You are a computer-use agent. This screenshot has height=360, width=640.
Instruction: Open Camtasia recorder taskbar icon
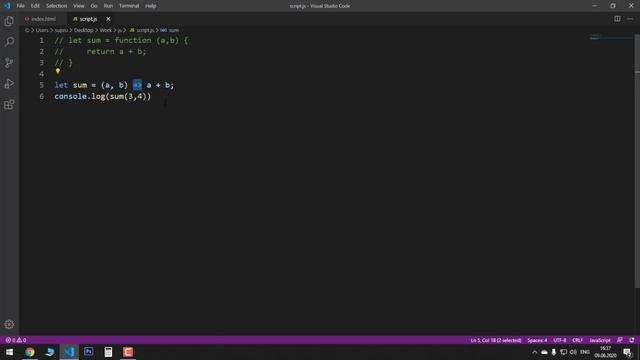point(128,352)
